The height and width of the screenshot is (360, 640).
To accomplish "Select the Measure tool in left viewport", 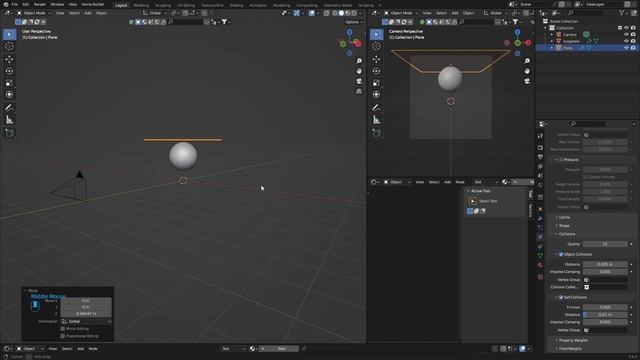I will click(x=9, y=120).
